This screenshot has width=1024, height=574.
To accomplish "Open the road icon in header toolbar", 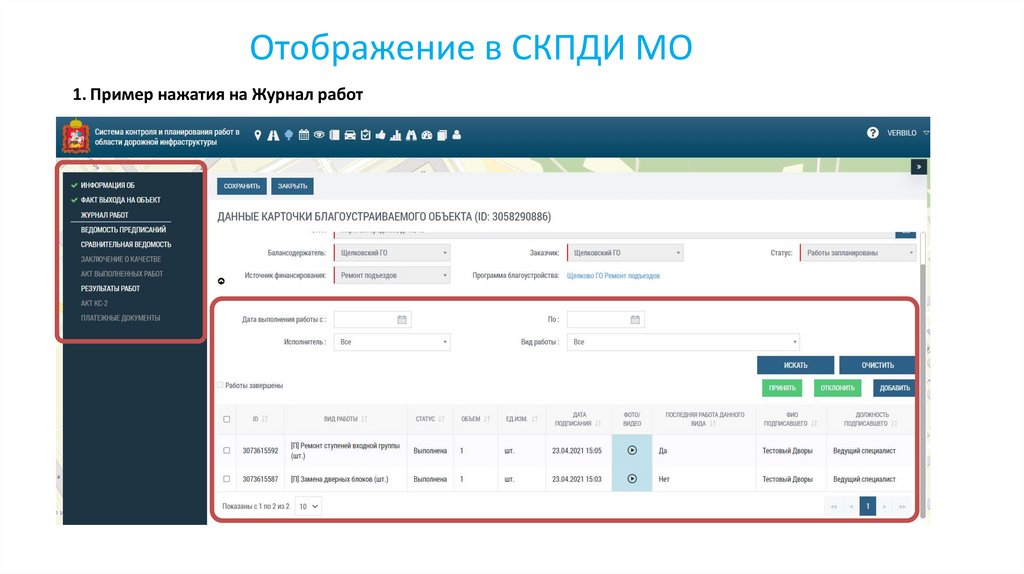I will (x=273, y=135).
